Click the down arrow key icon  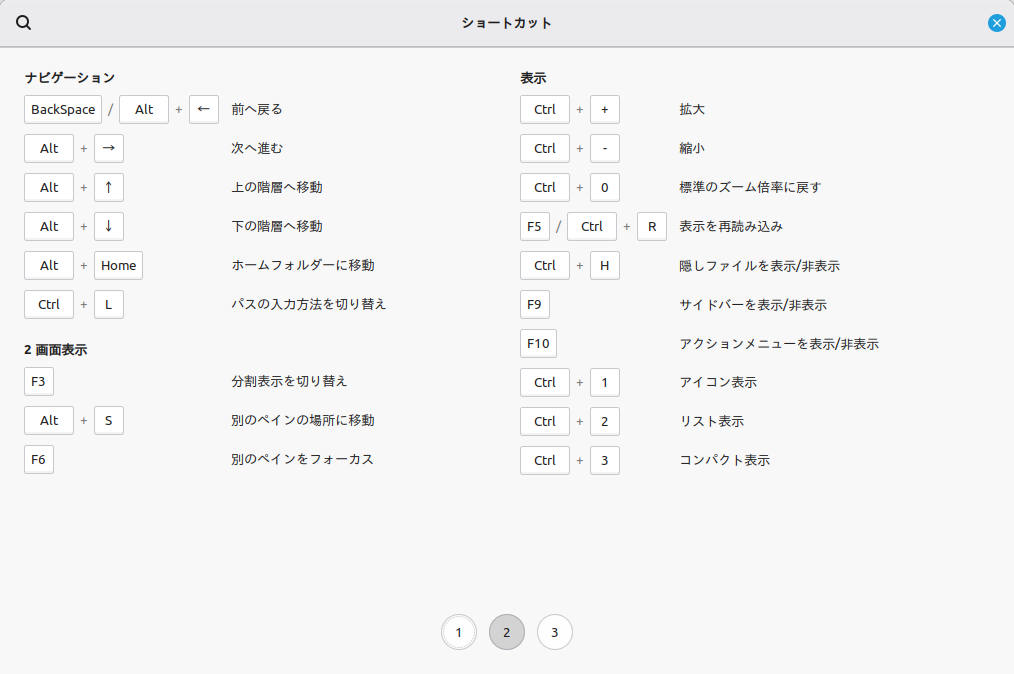coord(109,226)
